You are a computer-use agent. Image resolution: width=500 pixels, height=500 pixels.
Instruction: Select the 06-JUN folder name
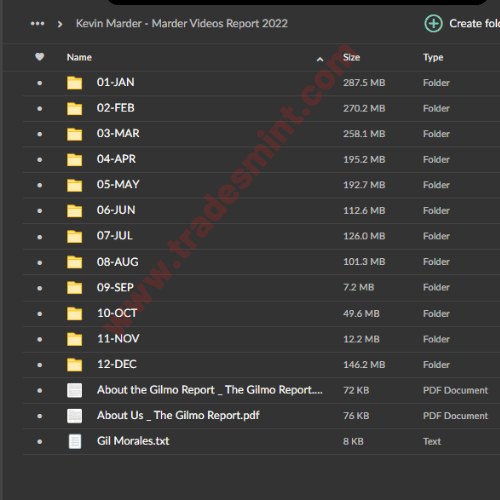[x=116, y=210]
